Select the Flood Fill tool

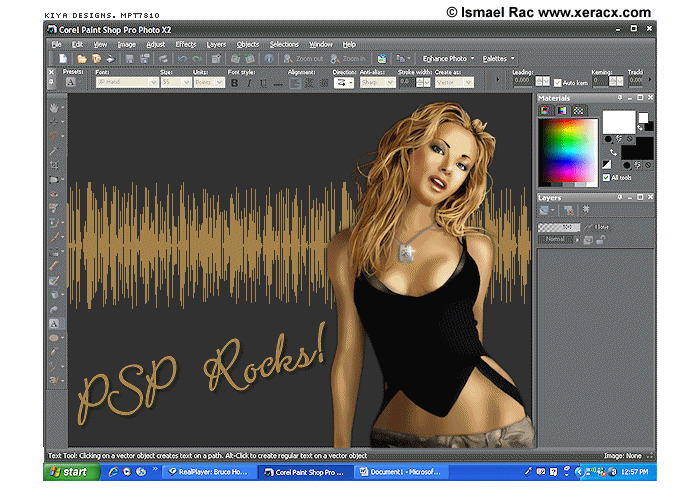[x=54, y=295]
